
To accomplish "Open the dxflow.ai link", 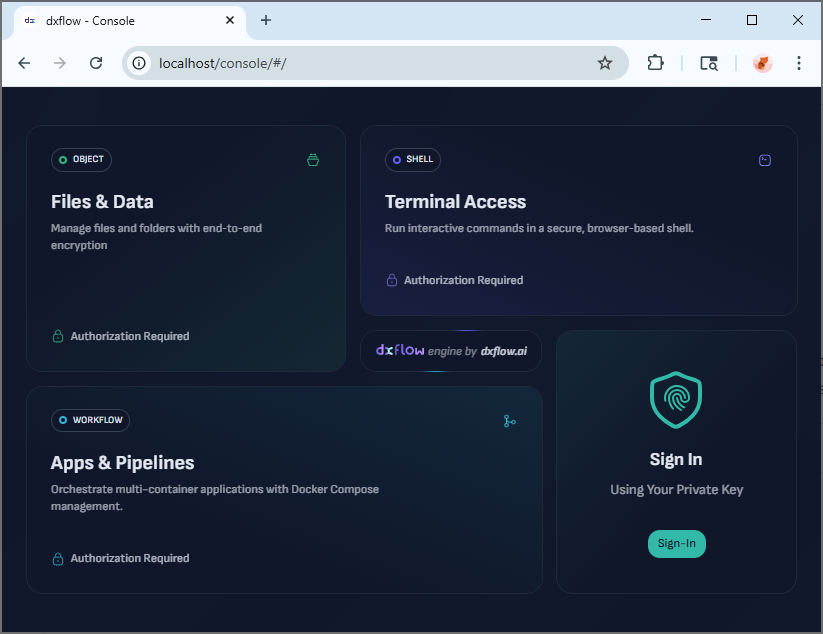I will click(504, 351).
